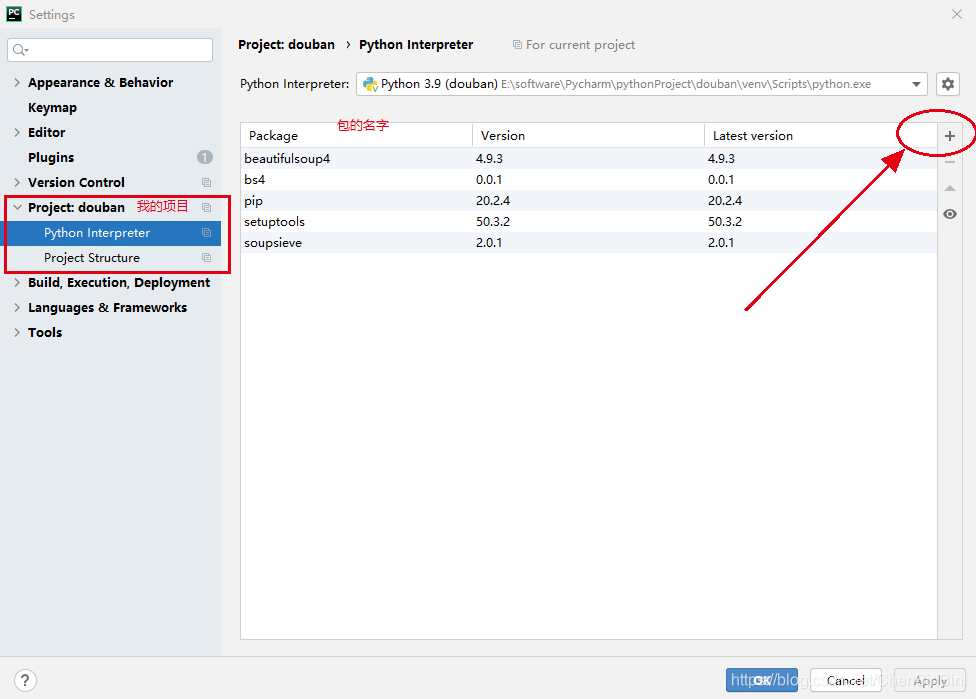Close the Settings dialog
The height and width of the screenshot is (699, 976).
click(x=957, y=14)
